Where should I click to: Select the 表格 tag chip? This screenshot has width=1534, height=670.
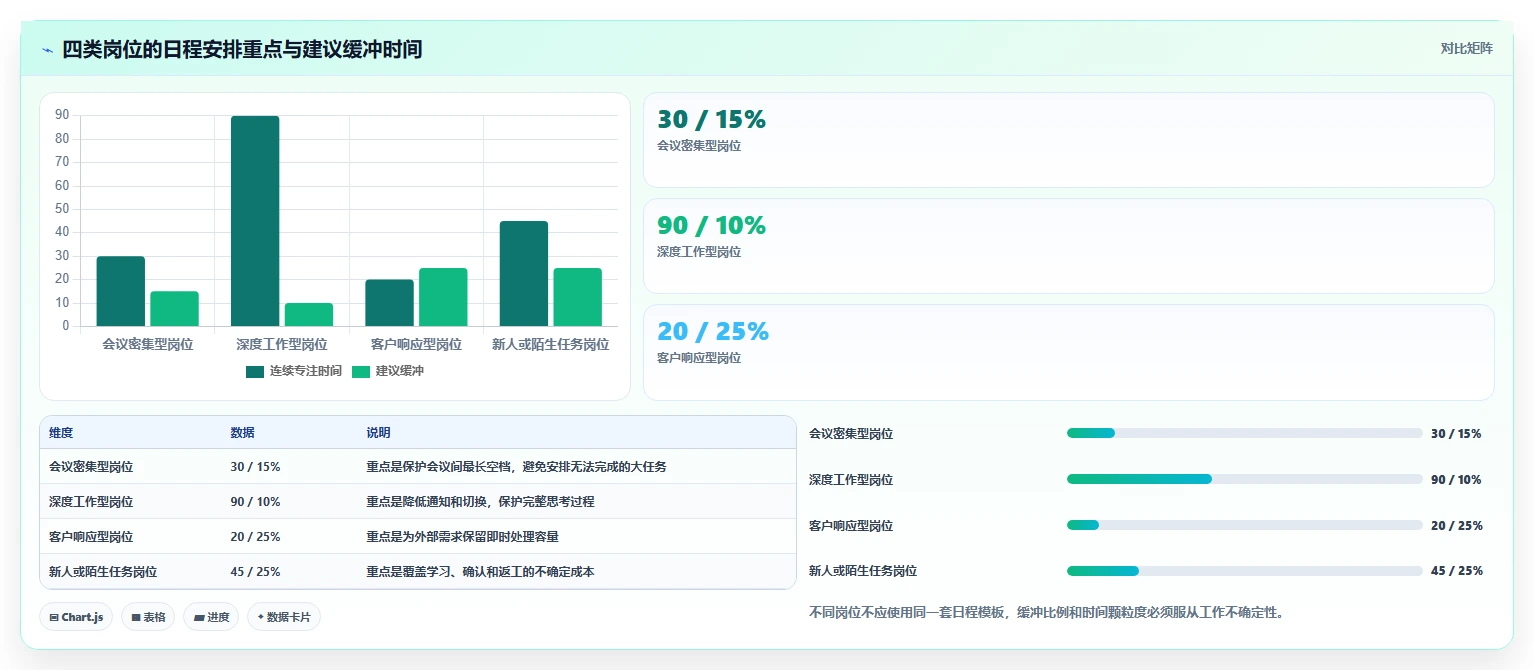(x=148, y=617)
